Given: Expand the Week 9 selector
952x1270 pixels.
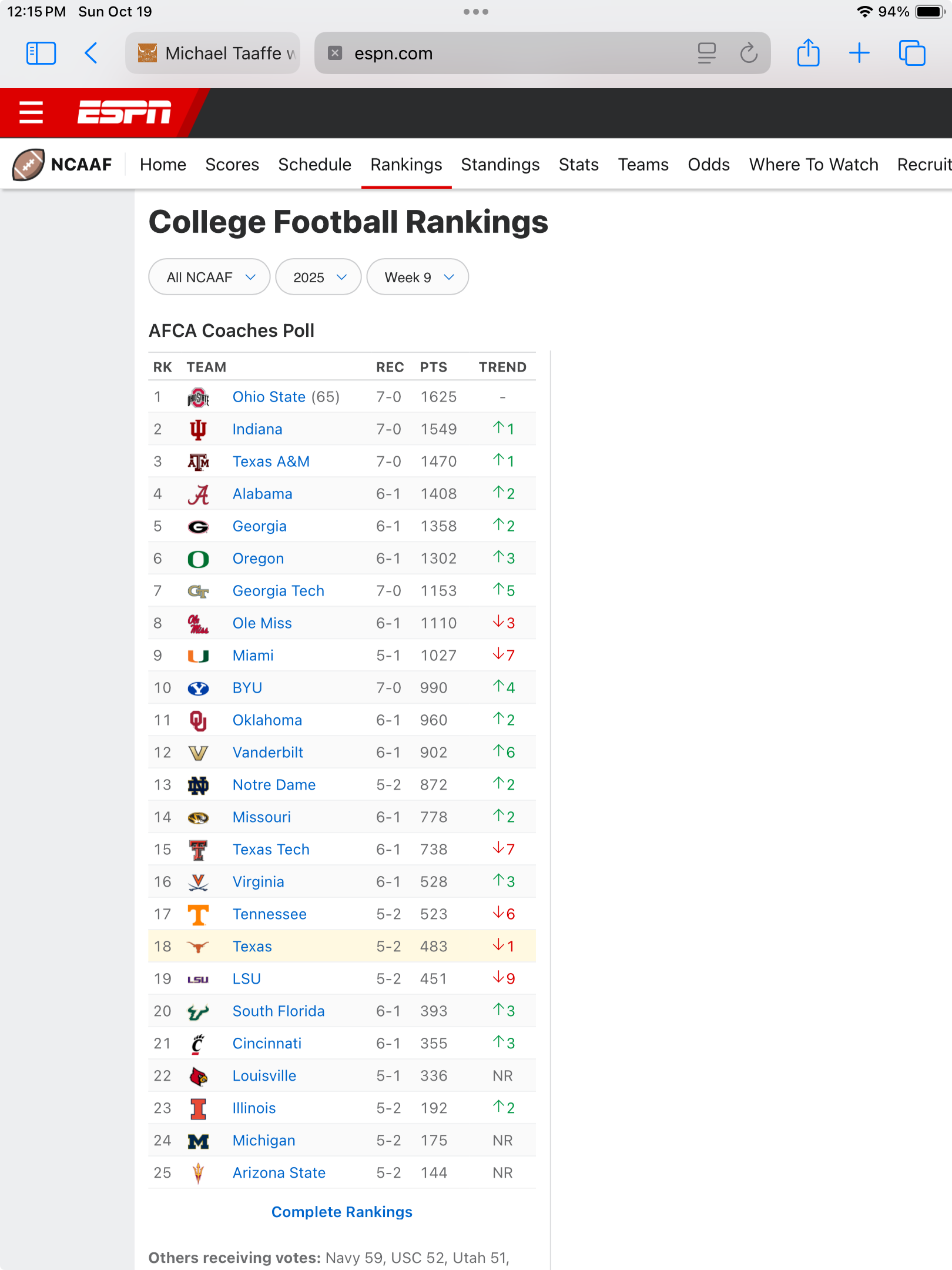Looking at the screenshot, I should click(x=418, y=277).
